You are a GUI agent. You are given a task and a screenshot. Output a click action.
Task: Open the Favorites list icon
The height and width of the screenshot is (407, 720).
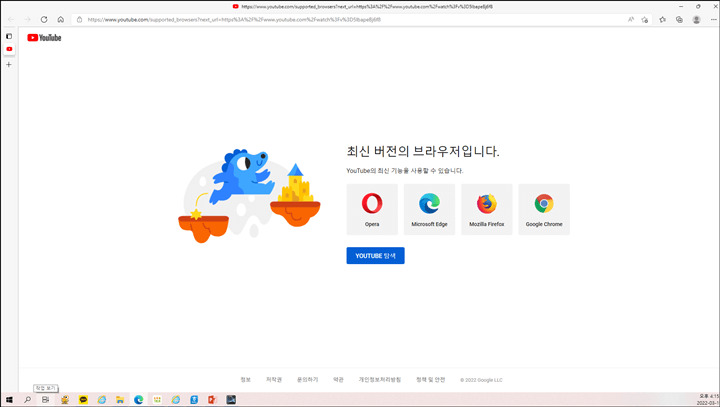[x=662, y=19]
